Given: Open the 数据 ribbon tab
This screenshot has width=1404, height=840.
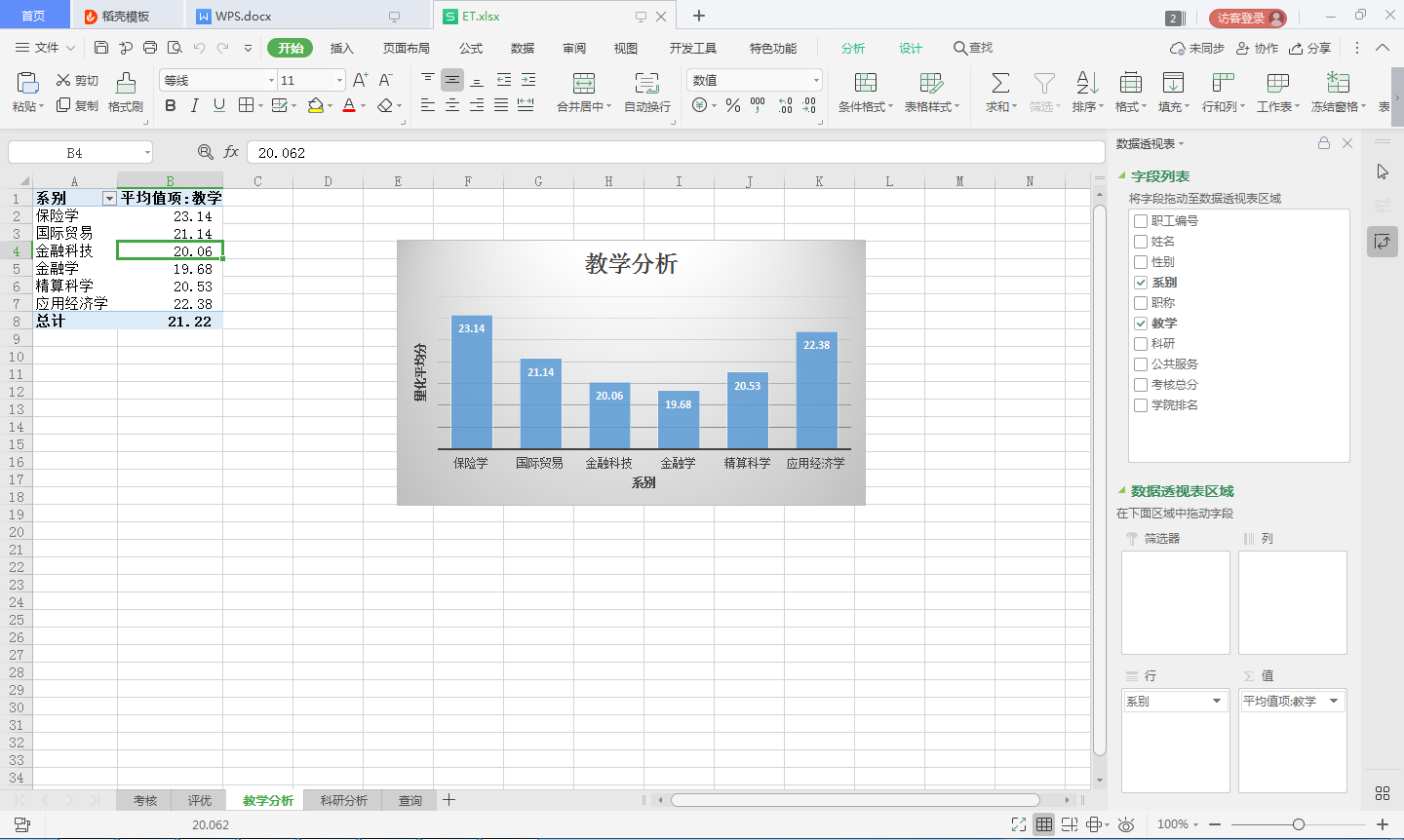Looking at the screenshot, I should point(523,48).
